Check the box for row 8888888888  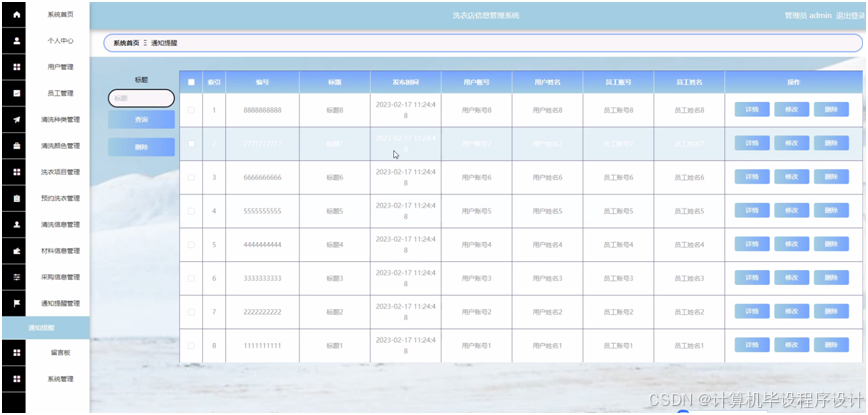pyautogui.click(x=192, y=110)
